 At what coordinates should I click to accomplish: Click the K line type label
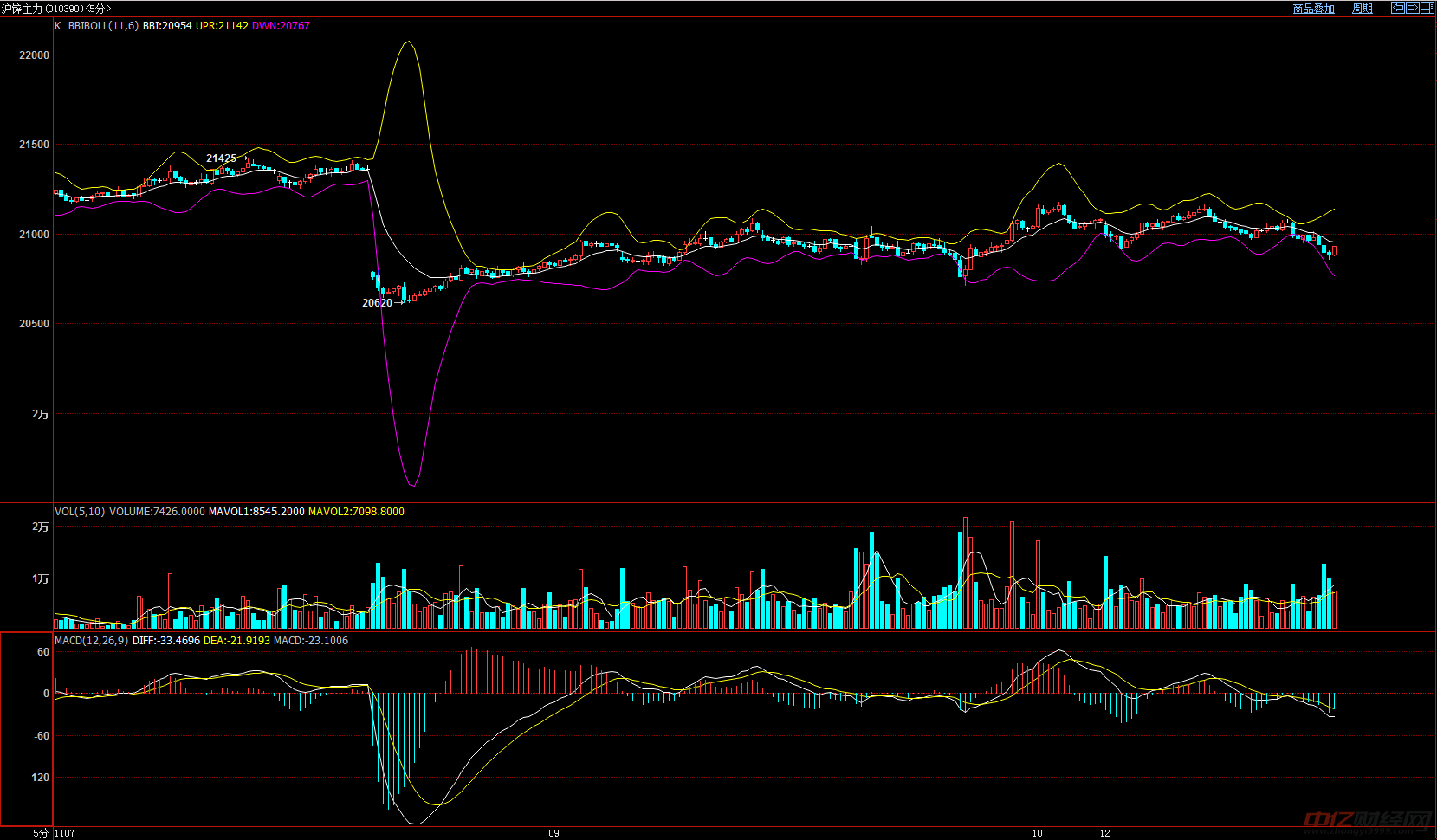coord(58,26)
